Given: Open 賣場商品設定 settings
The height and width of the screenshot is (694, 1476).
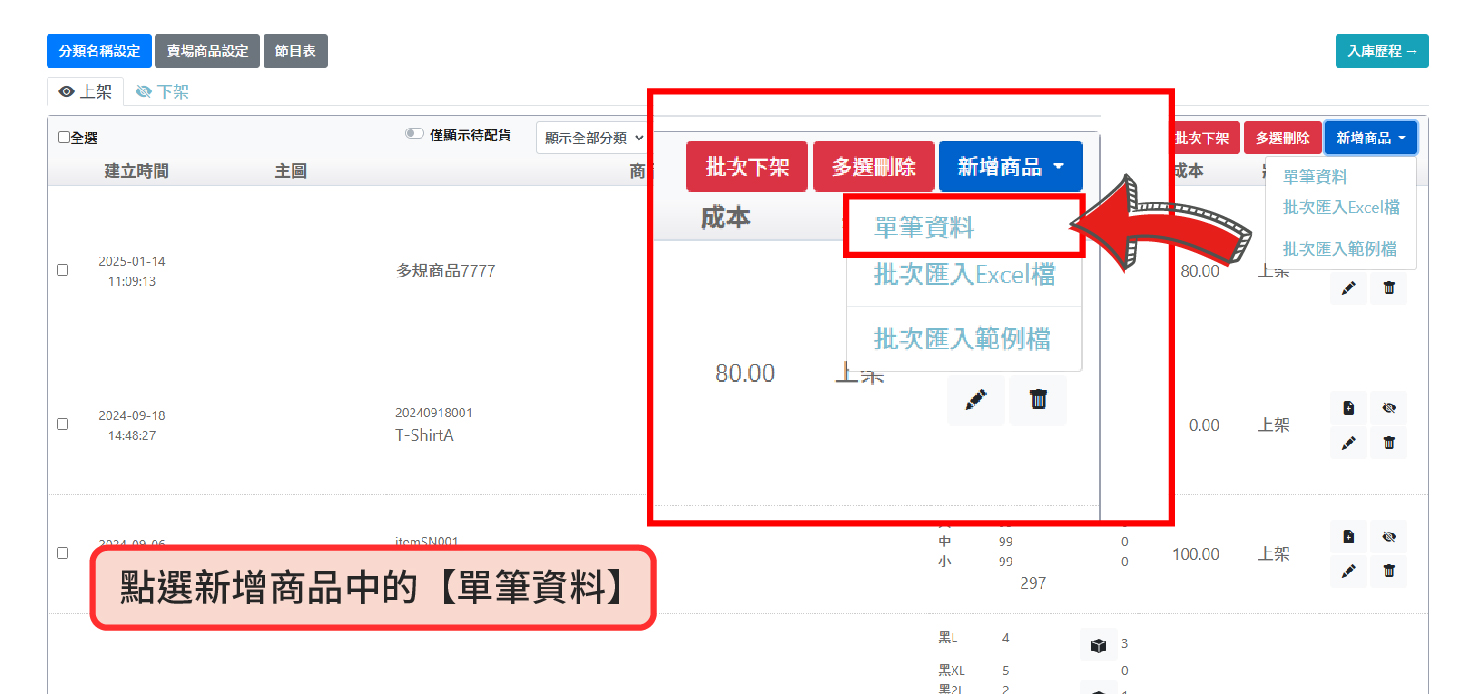Looking at the screenshot, I should click(208, 51).
